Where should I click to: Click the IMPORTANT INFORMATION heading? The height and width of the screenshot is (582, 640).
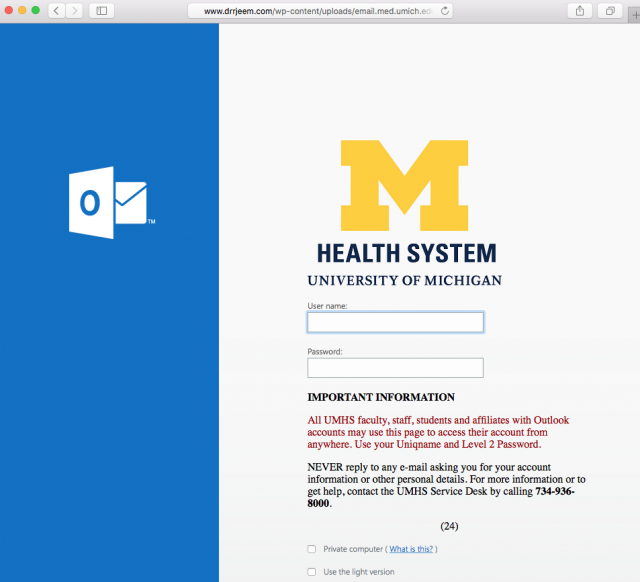pyautogui.click(x=381, y=397)
